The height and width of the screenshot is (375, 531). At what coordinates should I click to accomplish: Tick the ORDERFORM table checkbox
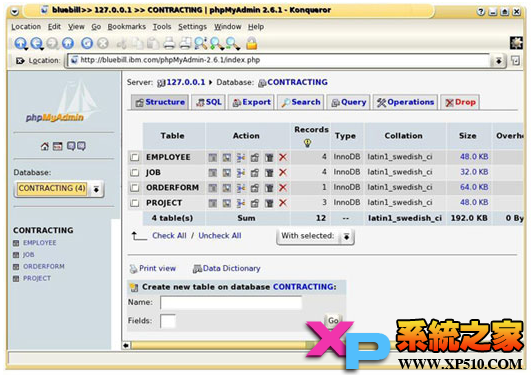[135, 188]
